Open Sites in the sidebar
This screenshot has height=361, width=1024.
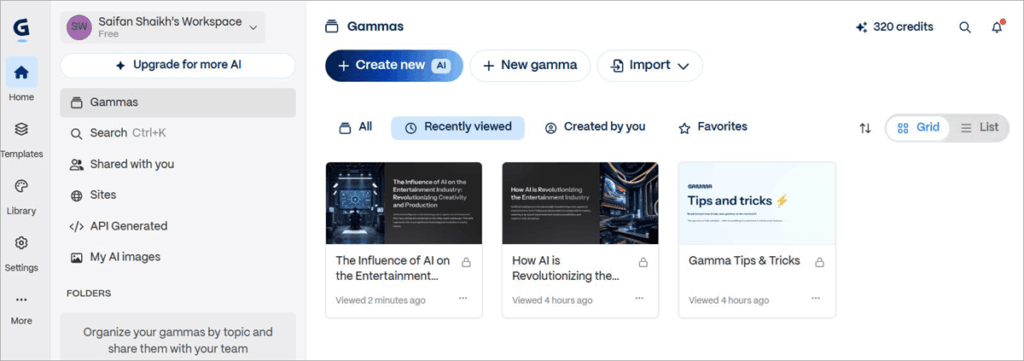[178, 195]
